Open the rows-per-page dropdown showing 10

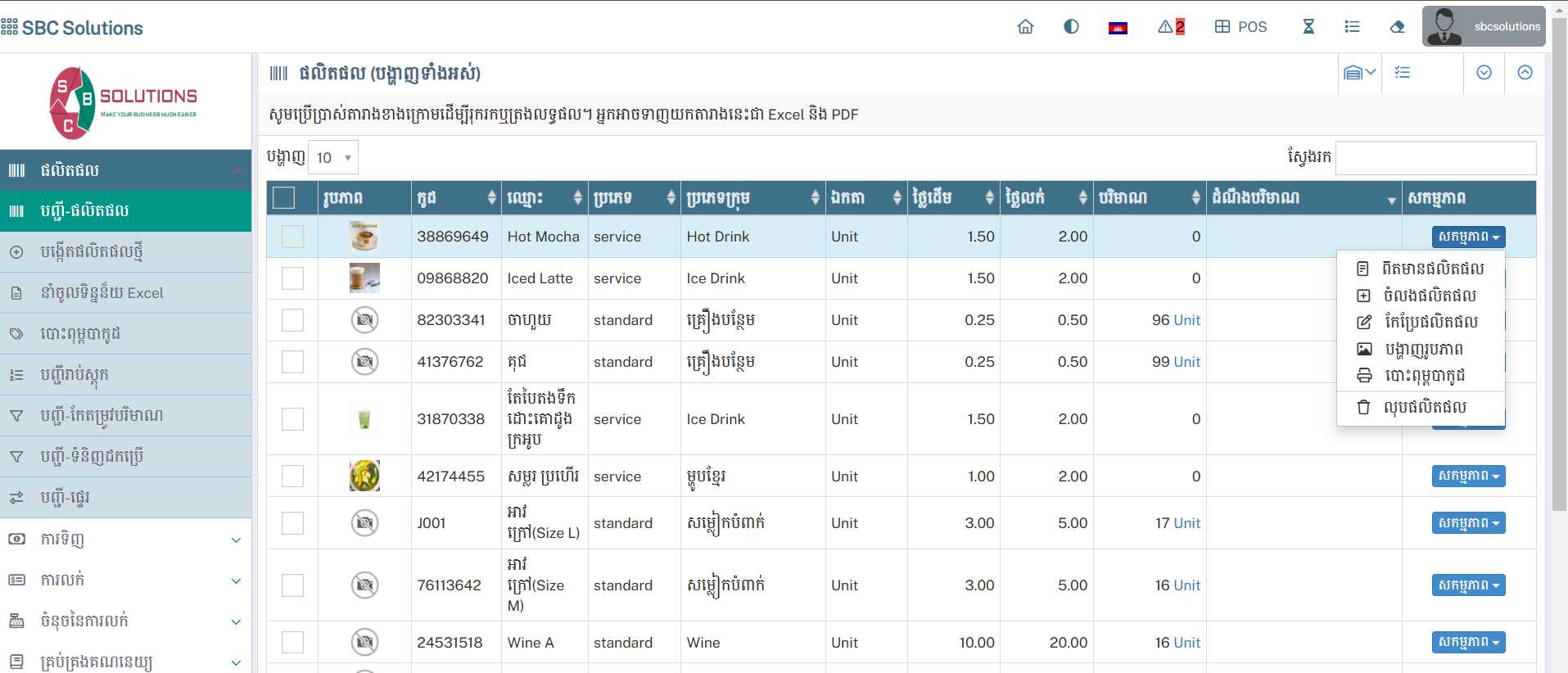[333, 158]
